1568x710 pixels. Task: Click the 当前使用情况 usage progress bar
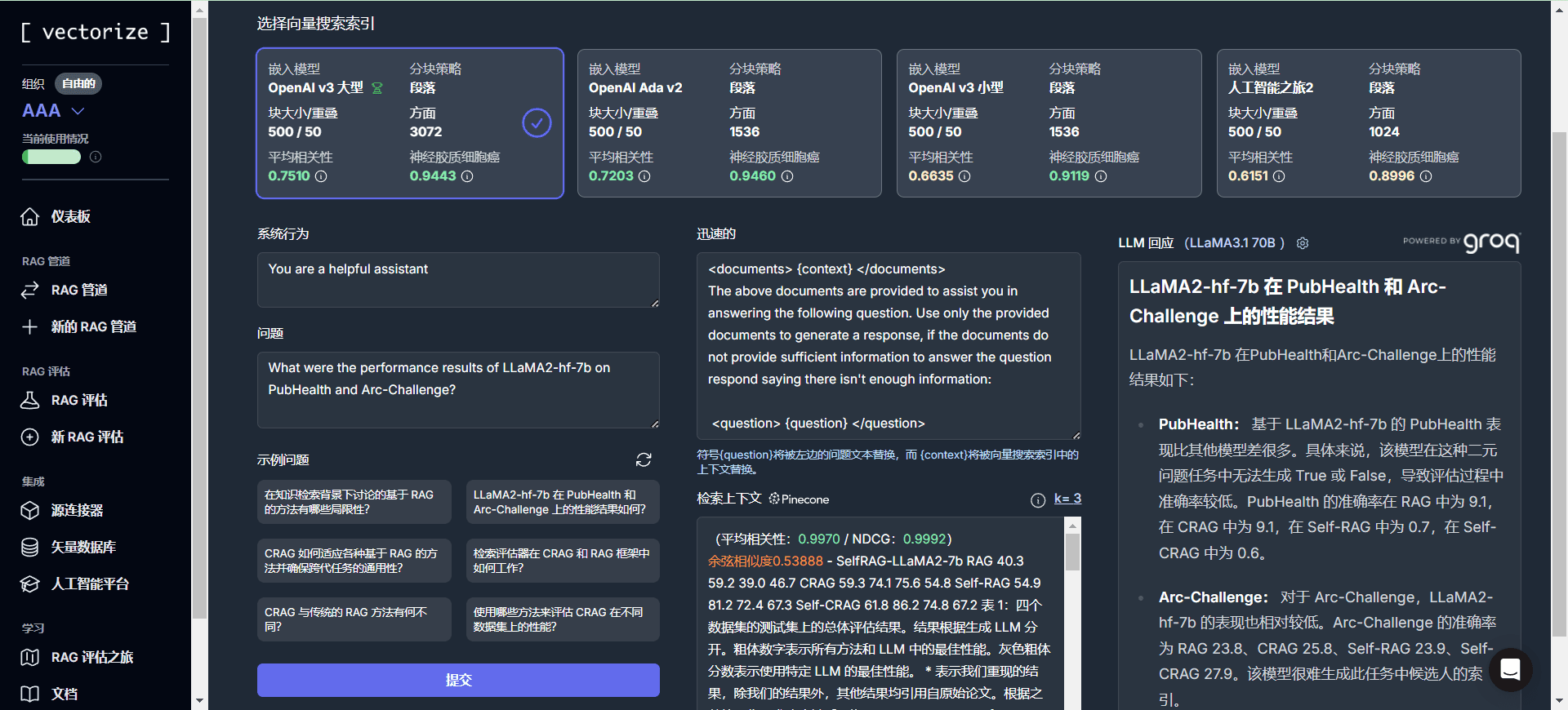click(x=51, y=157)
